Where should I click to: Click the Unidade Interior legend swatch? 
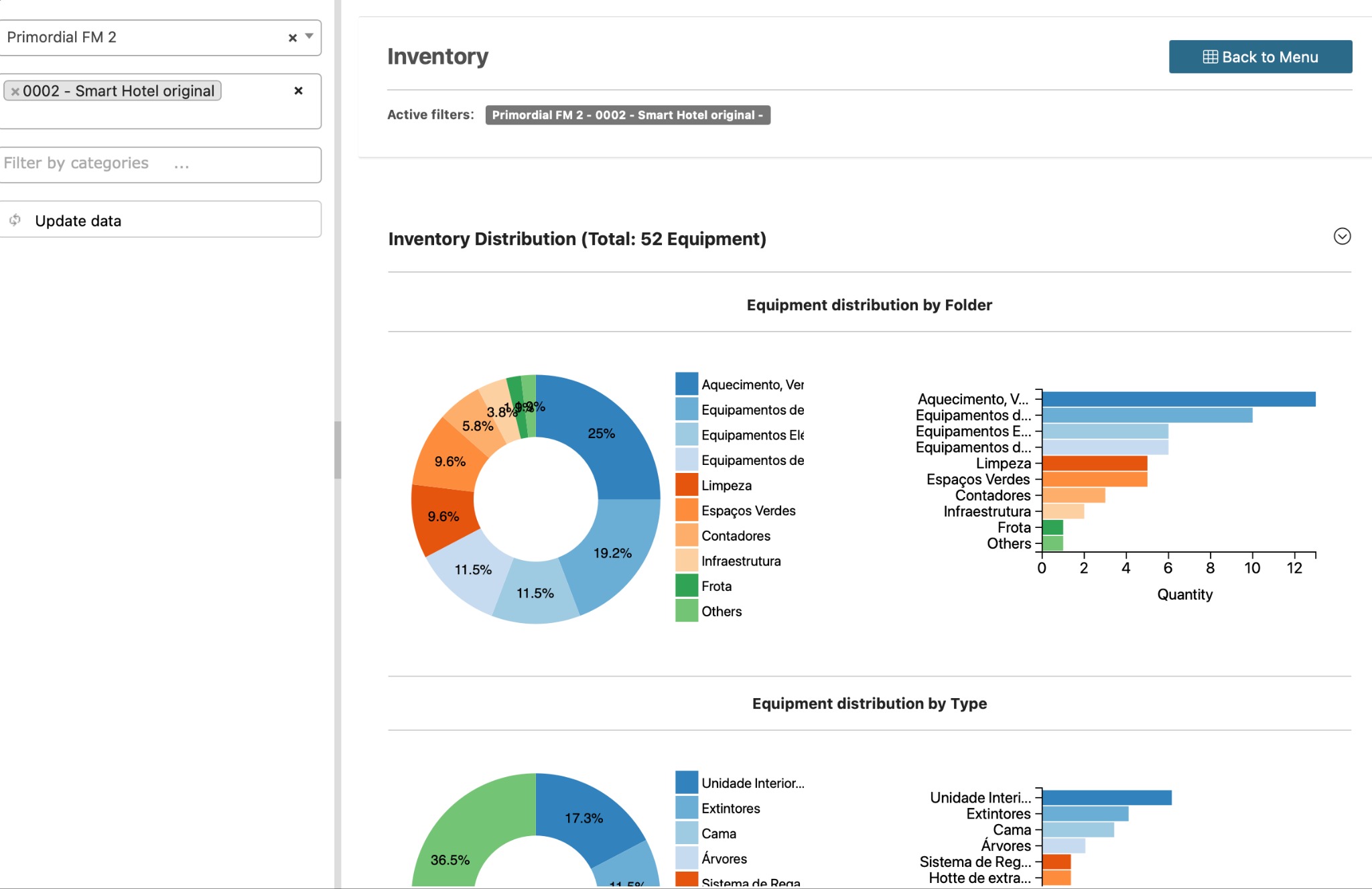tap(686, 782)
